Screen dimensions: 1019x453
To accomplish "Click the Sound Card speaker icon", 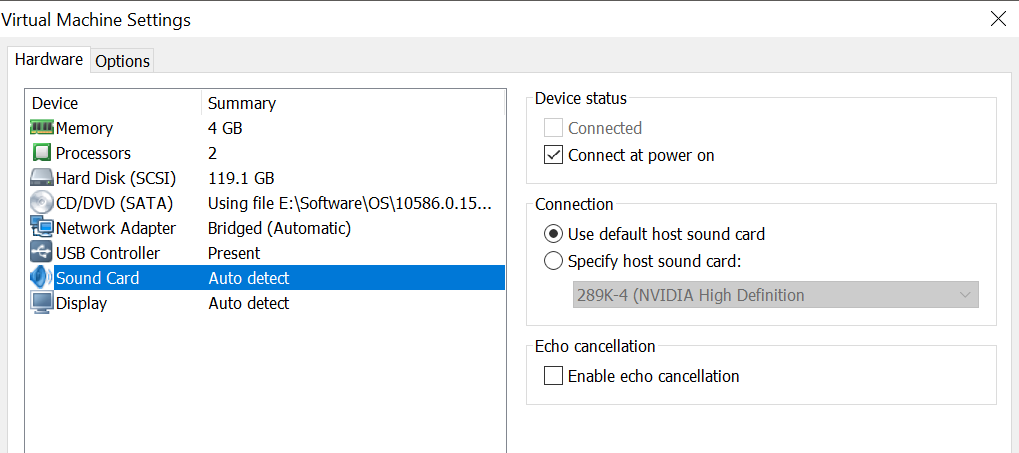I will point(41,278).
